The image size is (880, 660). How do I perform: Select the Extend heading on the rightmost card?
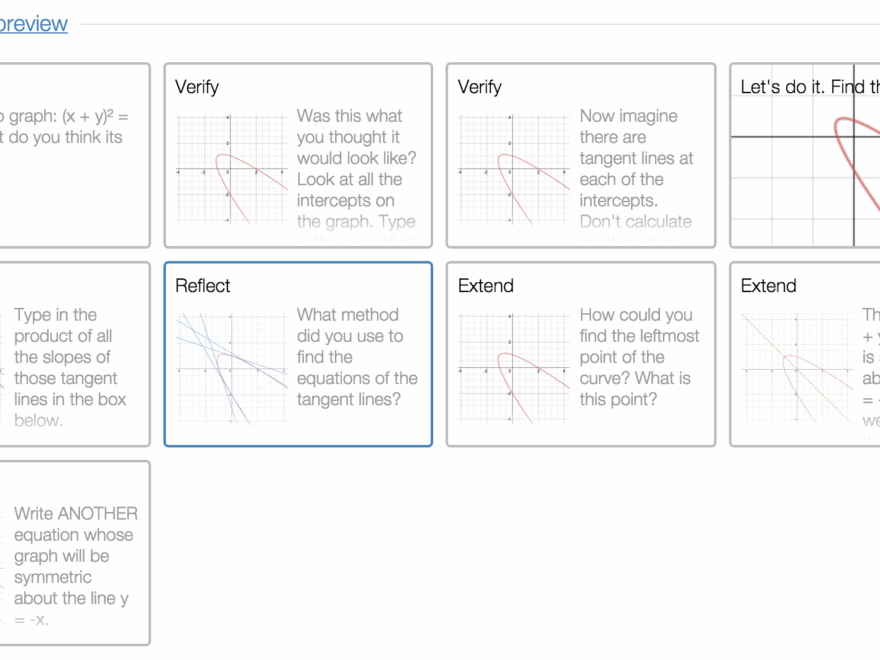[x=769, y=286]
